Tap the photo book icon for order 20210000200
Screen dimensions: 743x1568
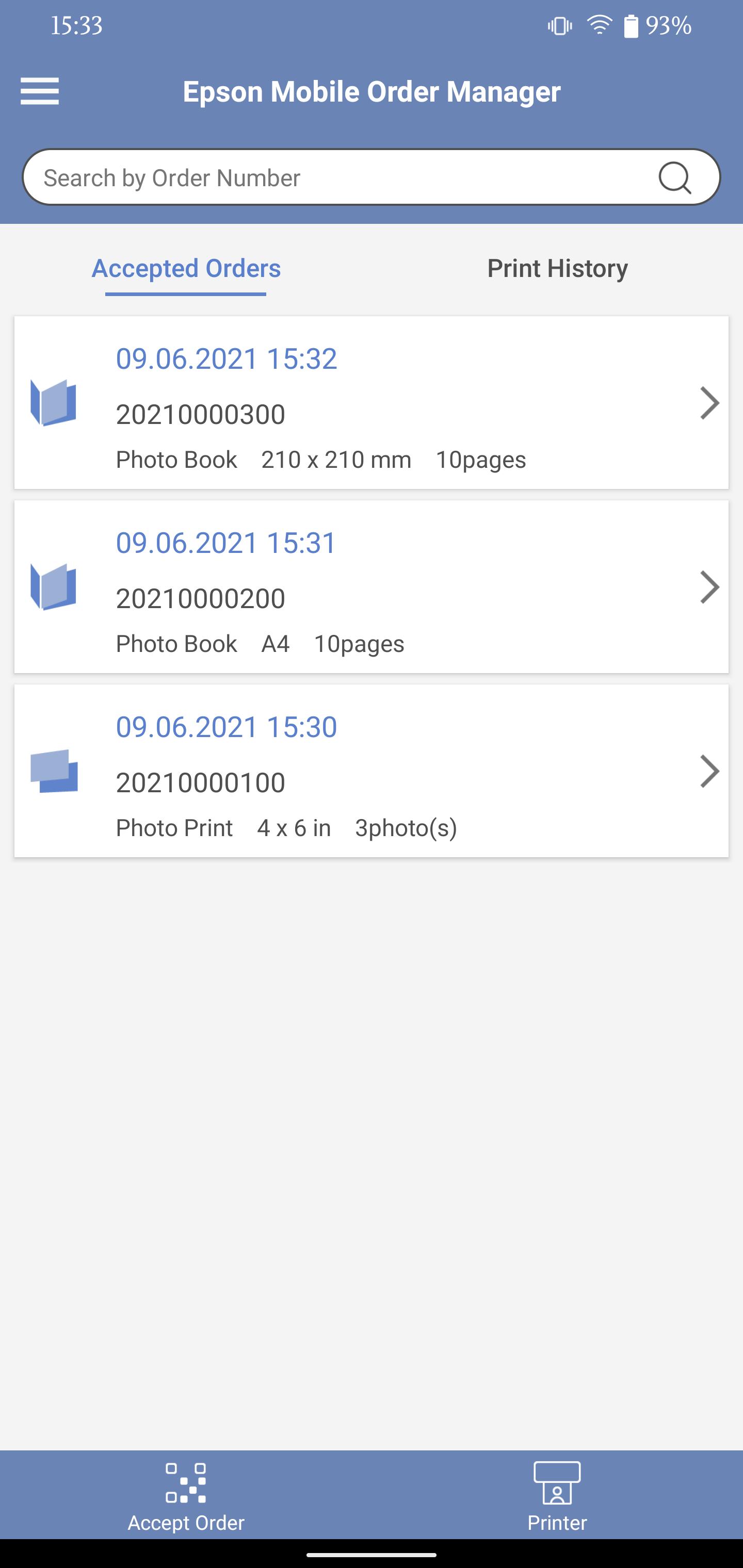pos(54,587)
